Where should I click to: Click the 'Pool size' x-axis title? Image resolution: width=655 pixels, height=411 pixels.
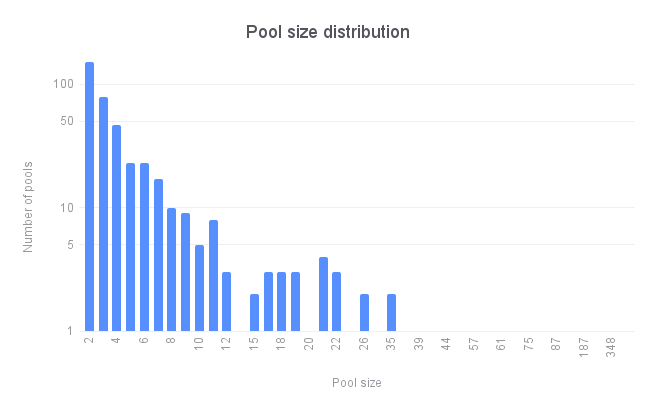[357, 383]
